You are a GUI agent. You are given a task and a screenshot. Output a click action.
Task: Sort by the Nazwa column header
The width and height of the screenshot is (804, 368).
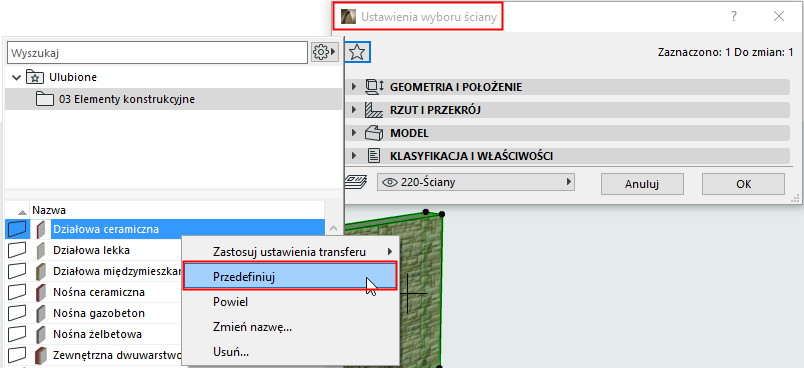(177, 210)
